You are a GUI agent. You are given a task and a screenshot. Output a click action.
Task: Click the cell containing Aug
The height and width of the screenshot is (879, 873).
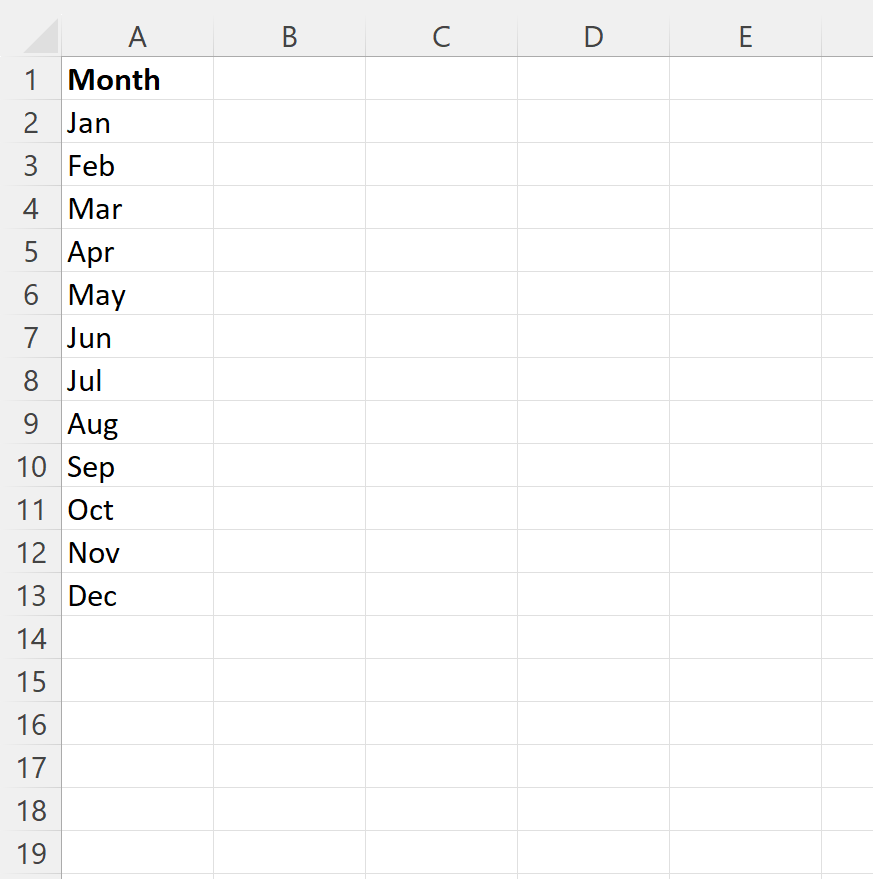(137, 424)
